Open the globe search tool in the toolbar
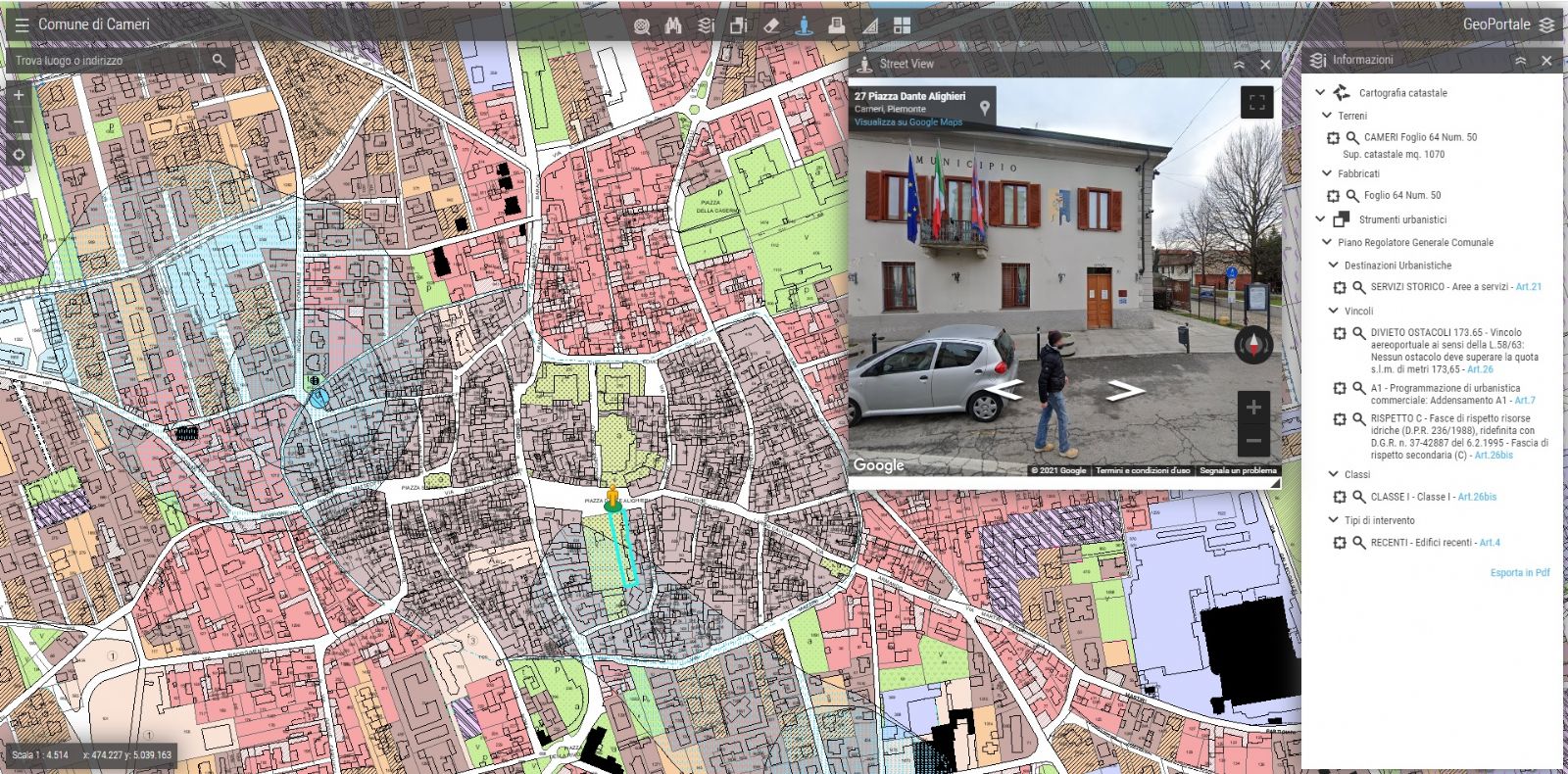 click(x=642, y=26)
